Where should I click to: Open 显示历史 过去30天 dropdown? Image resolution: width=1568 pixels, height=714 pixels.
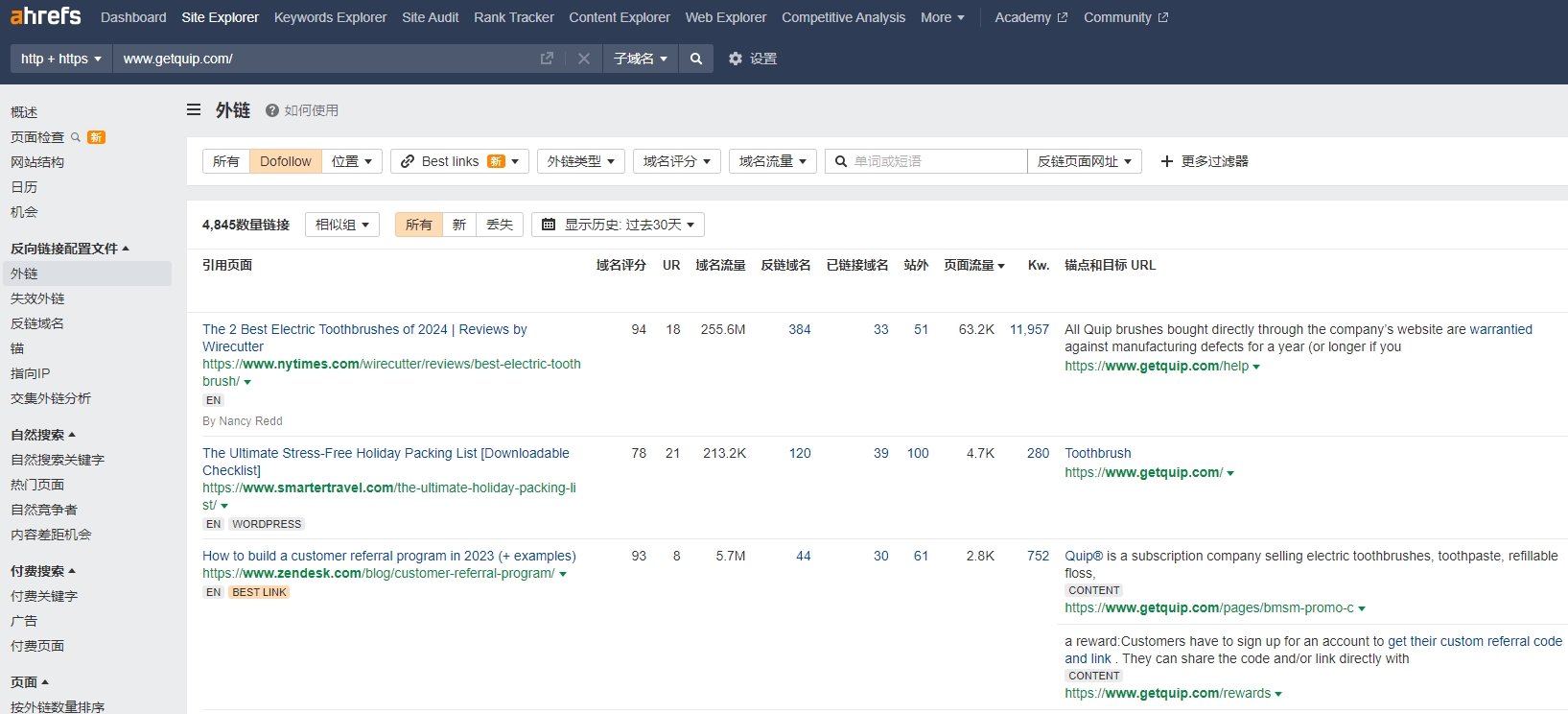click(619, 225)
